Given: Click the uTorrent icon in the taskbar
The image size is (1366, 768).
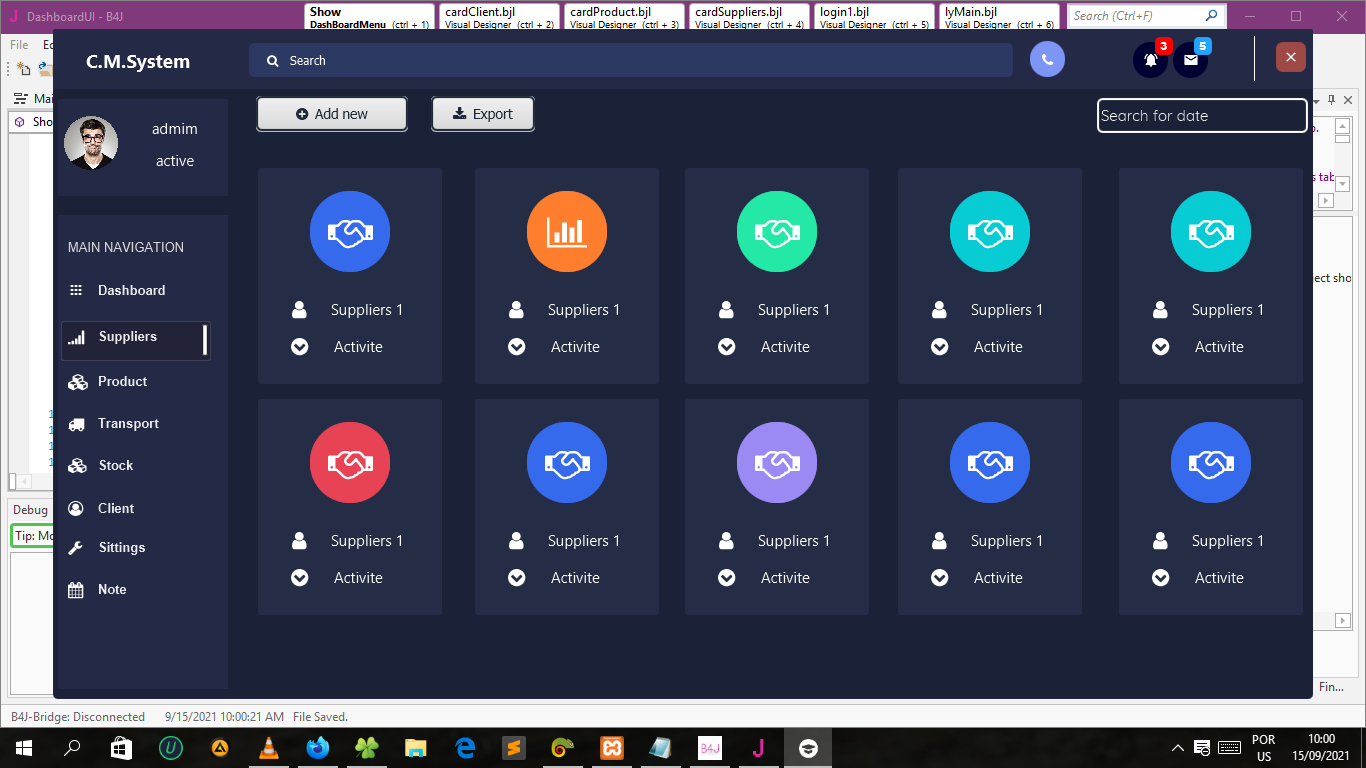Looking at the screenshot, I should (170, 748).
